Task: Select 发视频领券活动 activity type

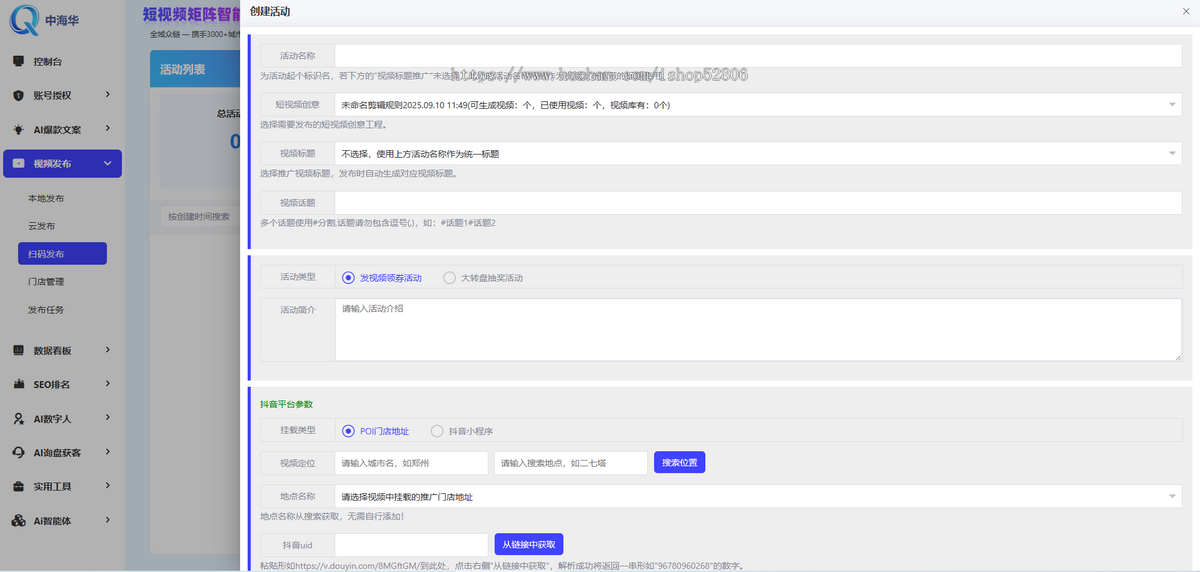Action: 382,277
